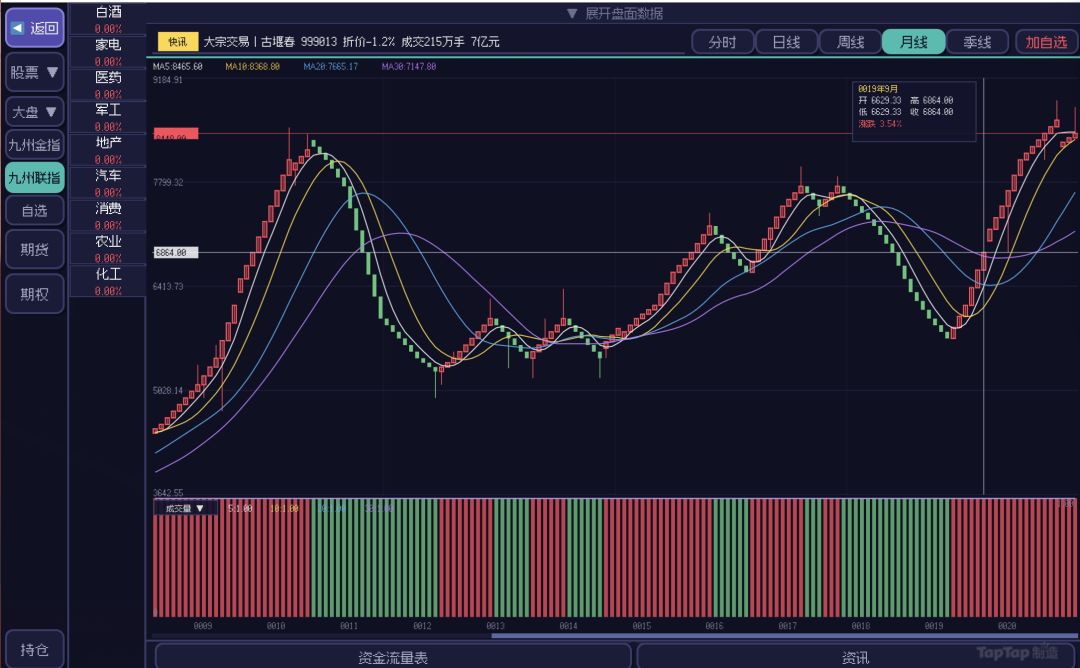Open the 资讯 news panel
This screenshot has width=1080, height=668.
point(856,657)
